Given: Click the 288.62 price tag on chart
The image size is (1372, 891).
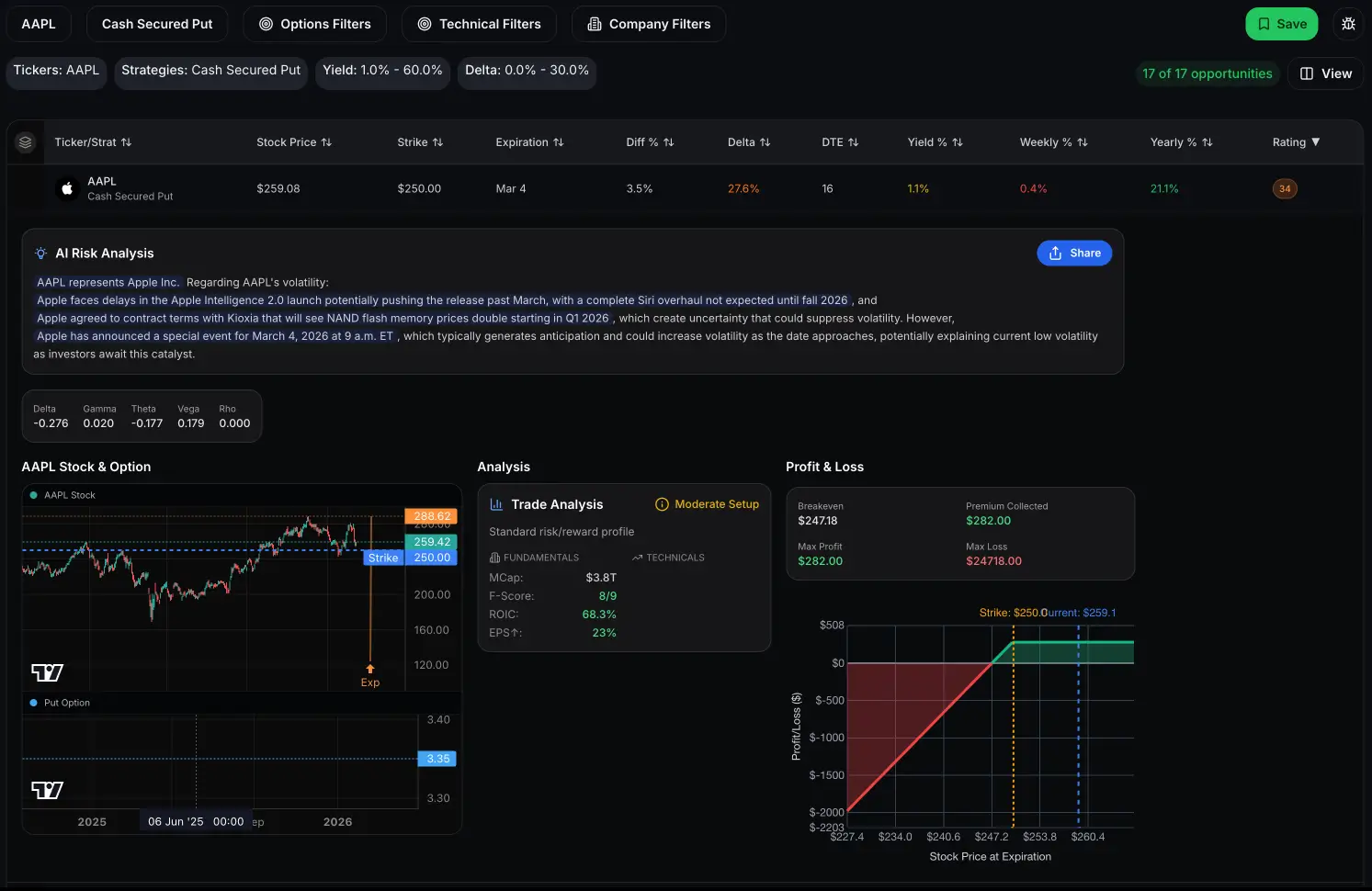Looking at the screenshot, I should [x=431, y=516].
